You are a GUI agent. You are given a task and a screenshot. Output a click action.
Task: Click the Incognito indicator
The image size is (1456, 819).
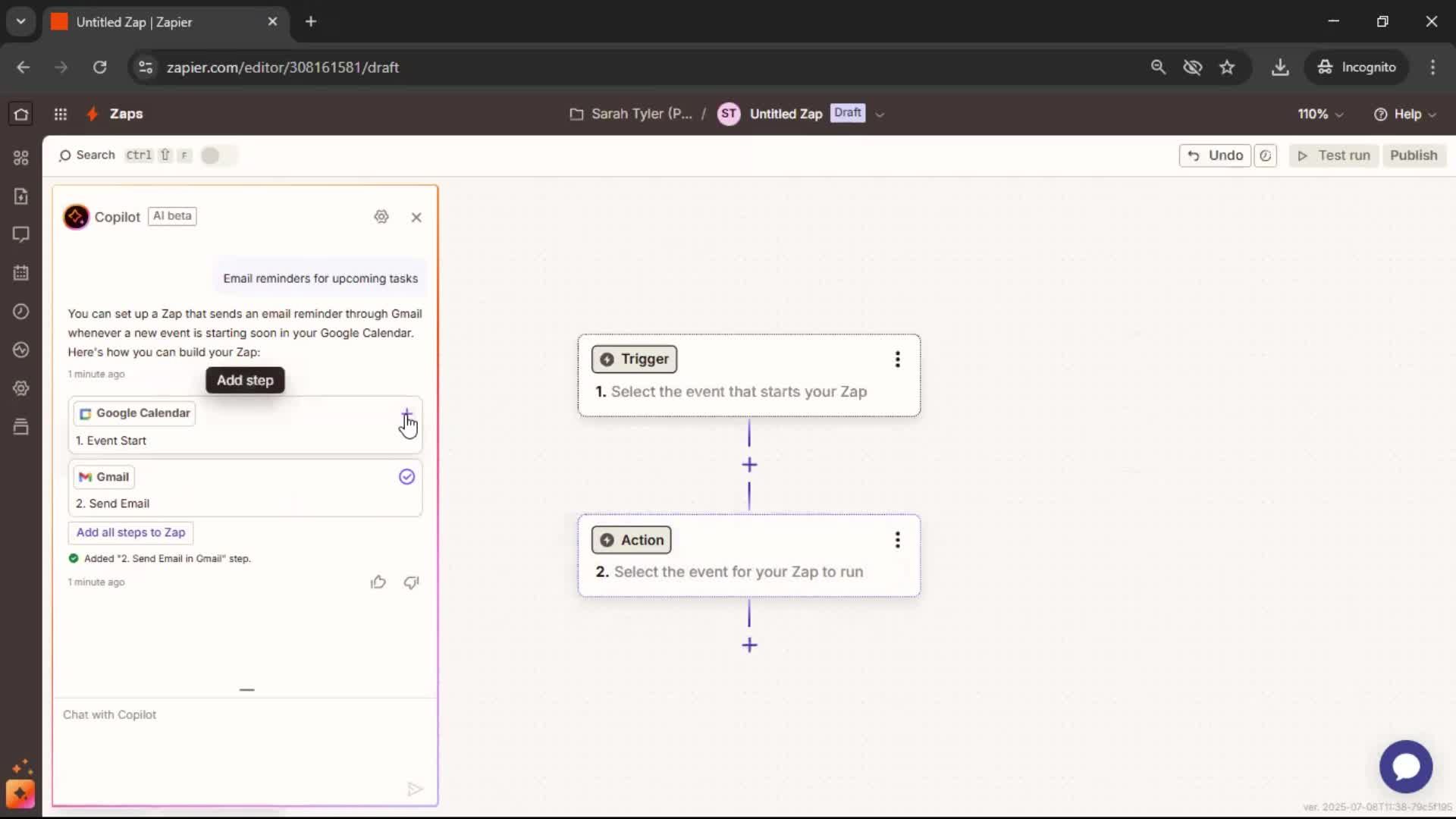(x=1357, y=67)
